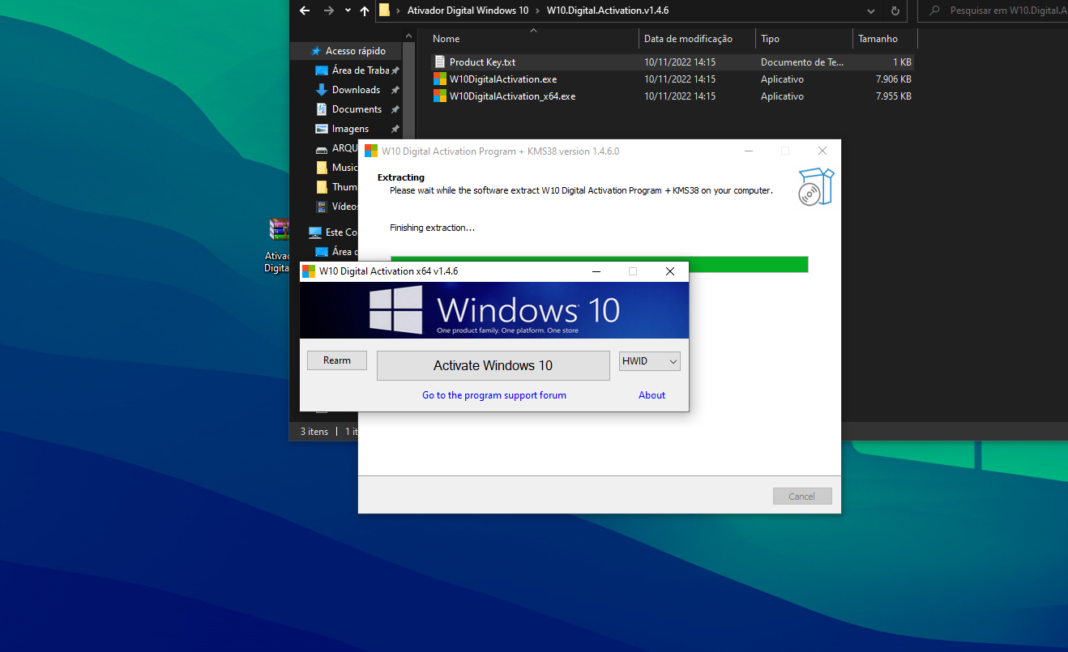Unpin Documents with its pin icon
Viewport: 1068px width, 652px height.
pyautogui.click(x=395, y=109)
